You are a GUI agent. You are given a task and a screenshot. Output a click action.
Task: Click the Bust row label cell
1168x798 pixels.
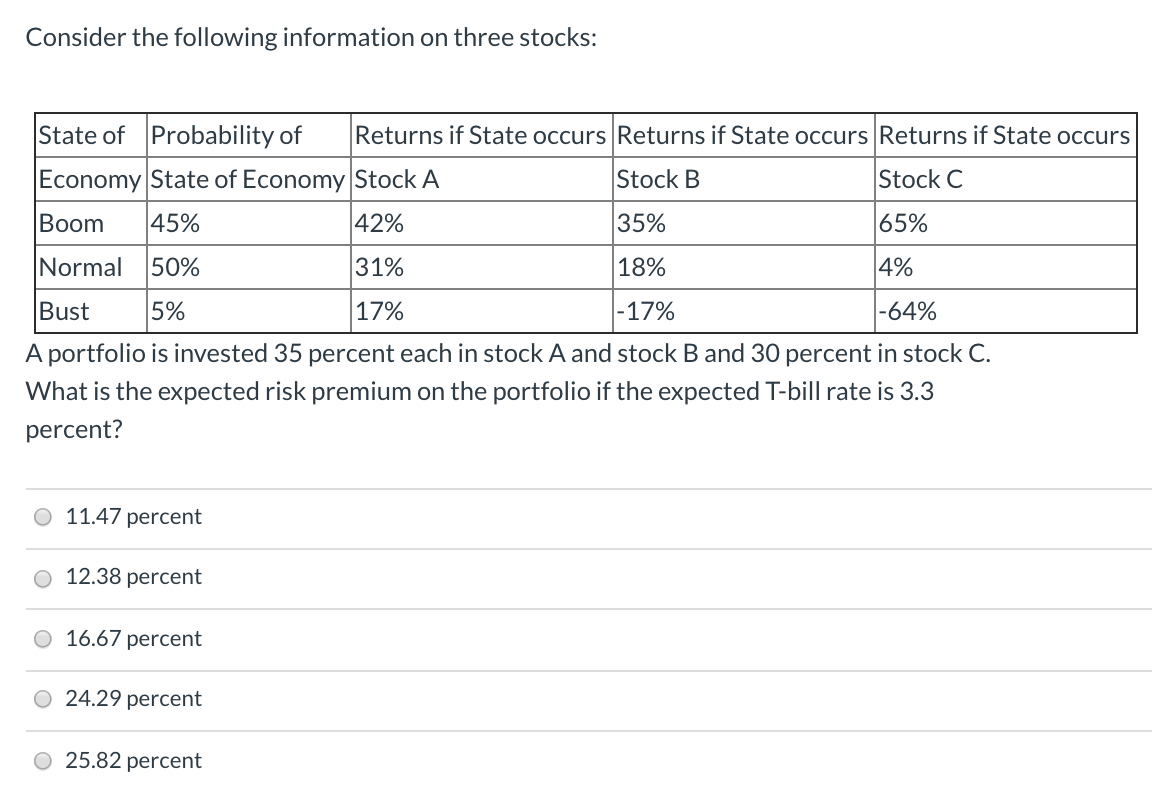63,312
